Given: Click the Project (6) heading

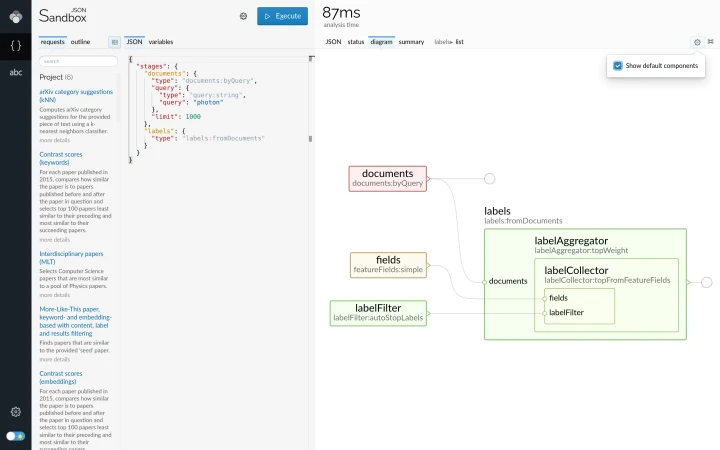Looking at the screenshot, I should [56, 77].
